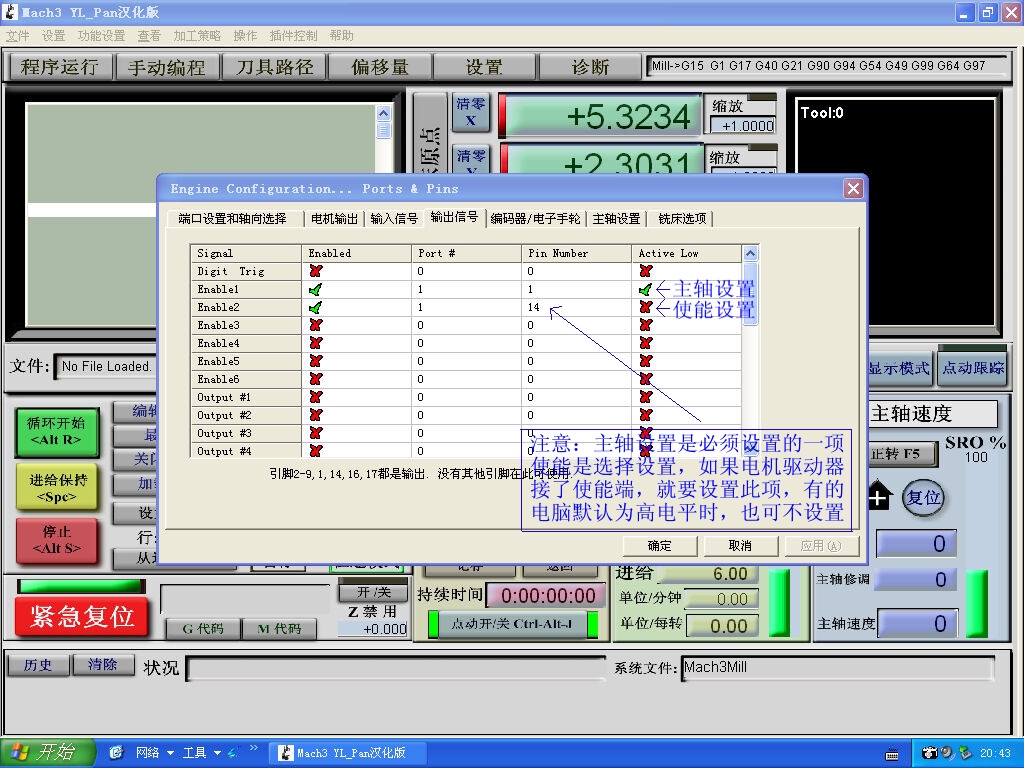The image size is (1024, 768).
Task: Click the 清除 status button
Action: tap(103, 665)
